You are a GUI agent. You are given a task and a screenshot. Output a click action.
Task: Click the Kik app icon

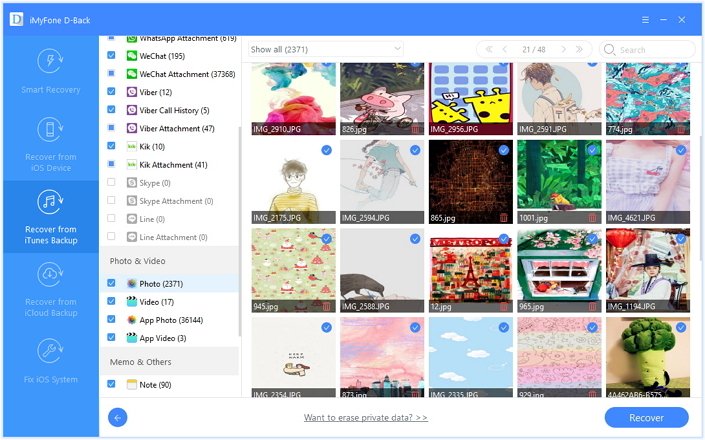point(131,147)
